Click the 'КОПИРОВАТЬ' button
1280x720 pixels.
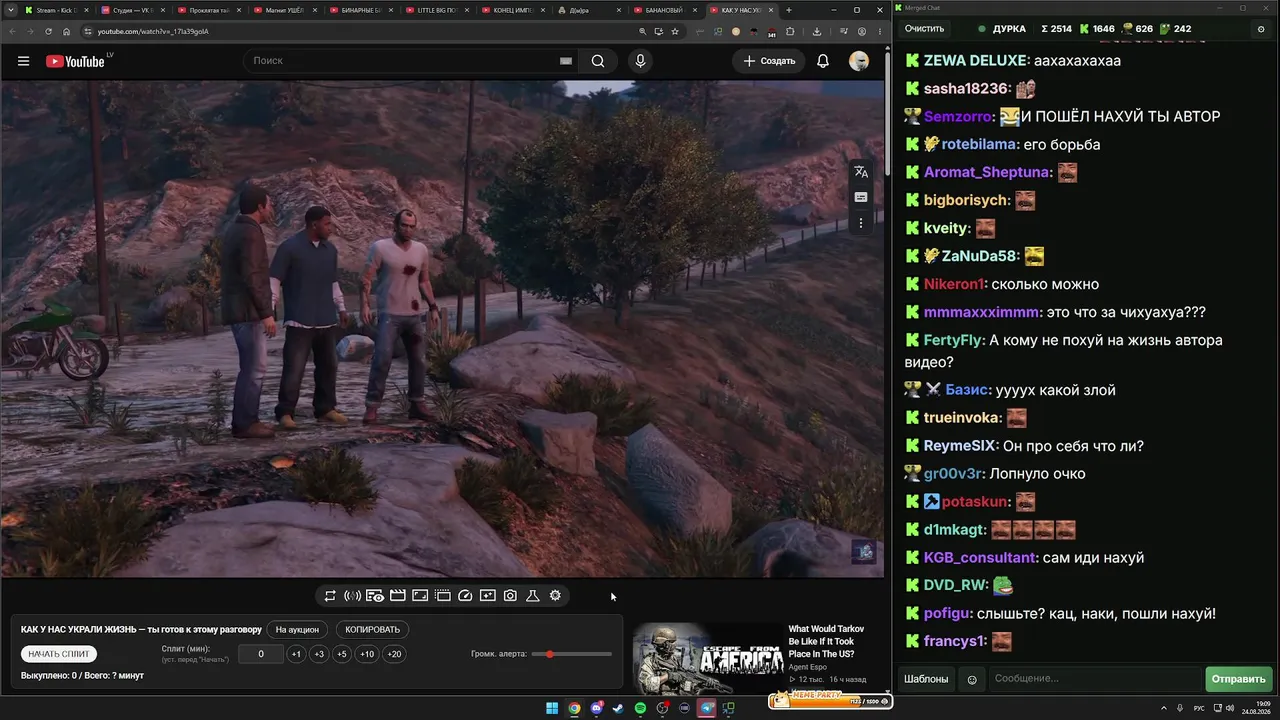click(372, 630)
